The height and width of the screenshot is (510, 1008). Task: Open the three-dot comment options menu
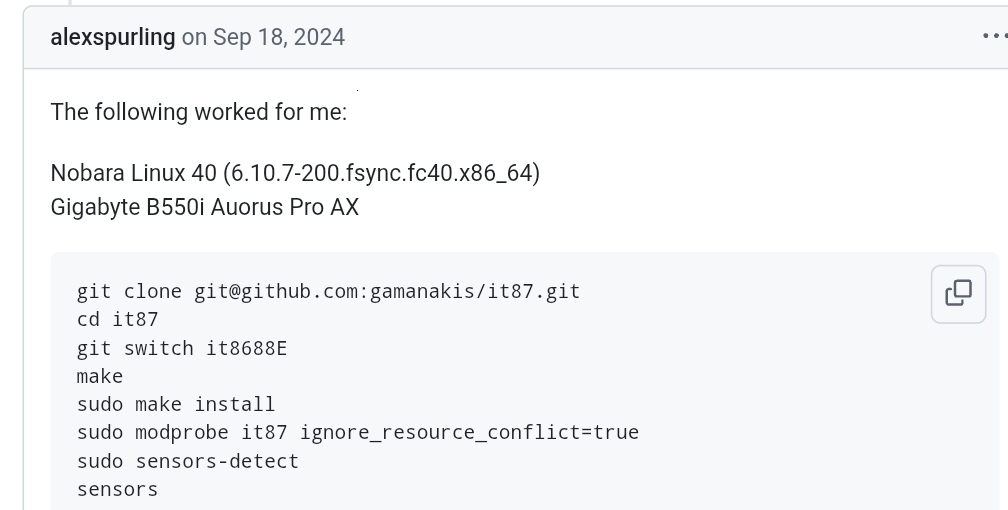(x=994, y=36)
